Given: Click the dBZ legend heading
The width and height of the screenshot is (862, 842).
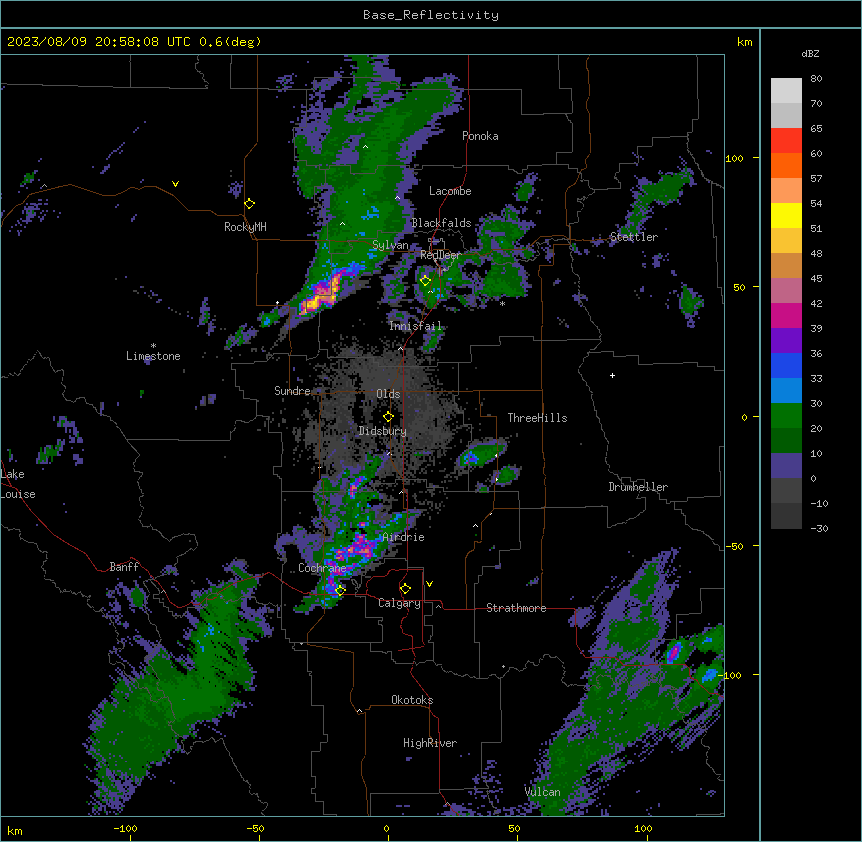Looking at the screenshot, I should coord(810,53).
